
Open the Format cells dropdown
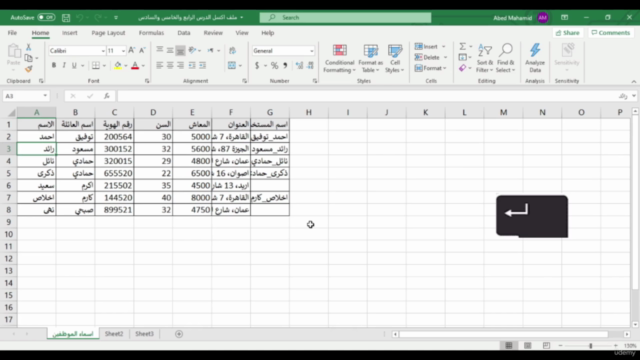click(431, 68)
